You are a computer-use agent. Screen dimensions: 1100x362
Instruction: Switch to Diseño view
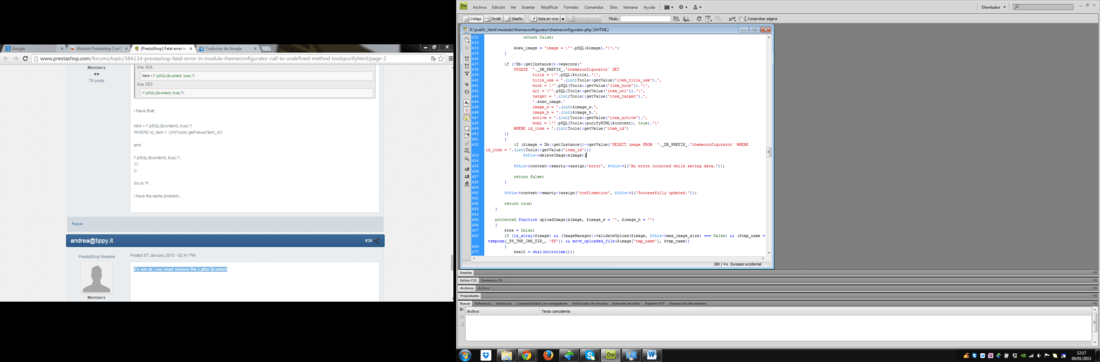point(514,19)
